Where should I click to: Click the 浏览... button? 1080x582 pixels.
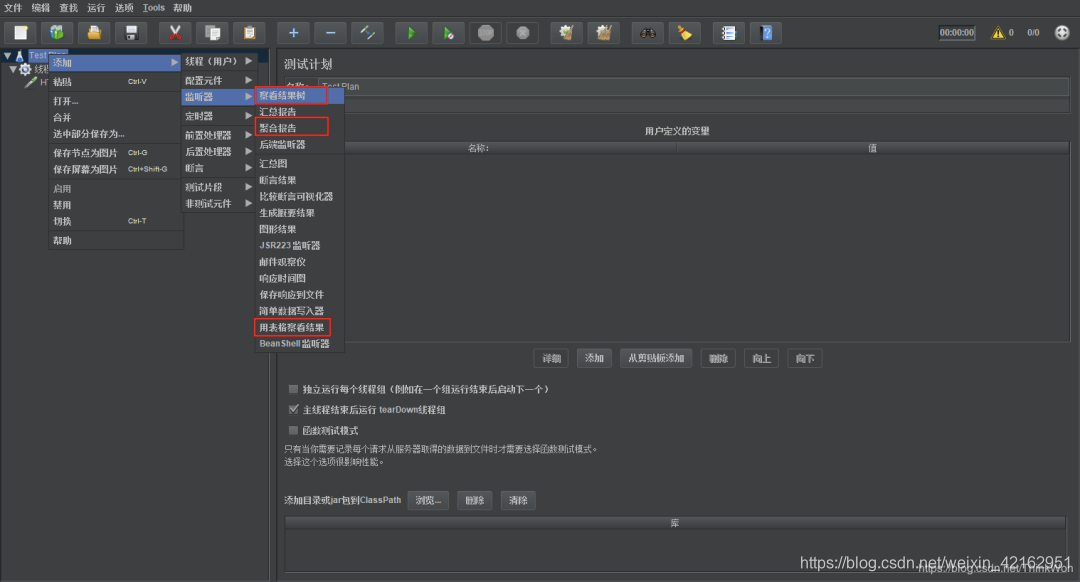pos(428,500)
